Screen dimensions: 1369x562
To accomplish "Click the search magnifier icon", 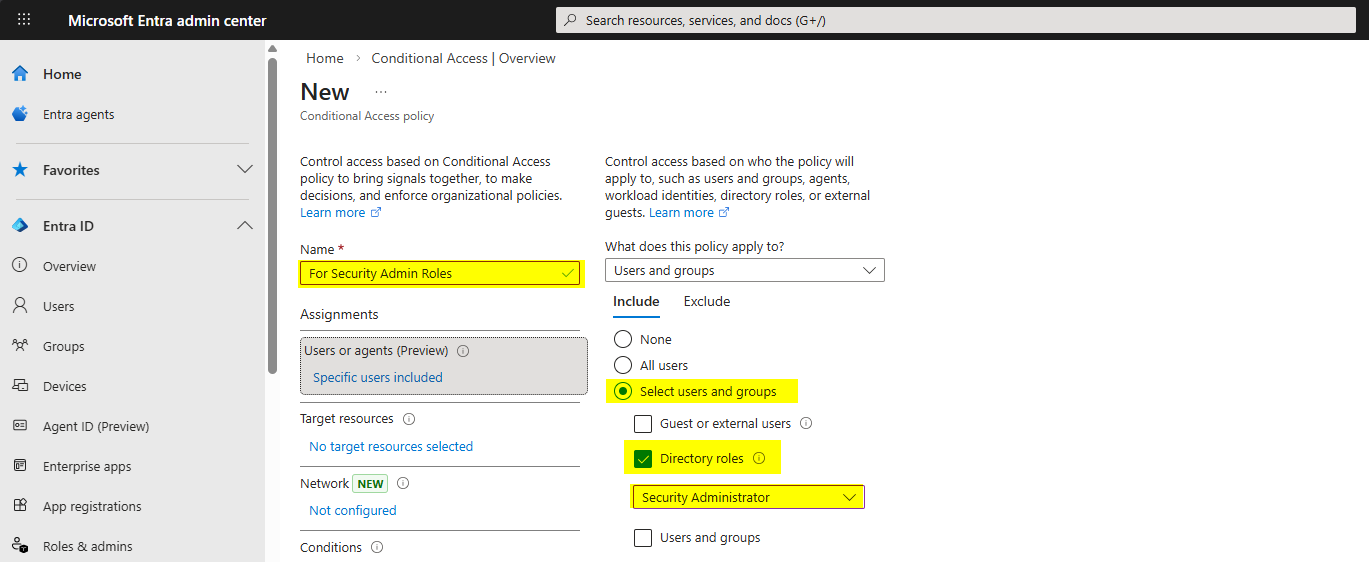I will (x=571, y=20).
